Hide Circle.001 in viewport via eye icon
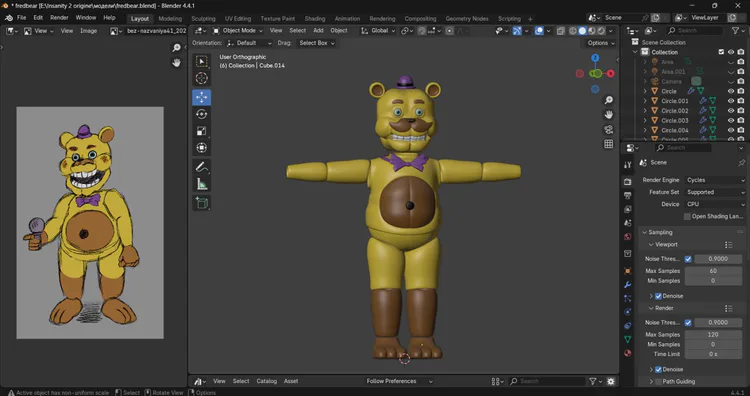Viewport: 750px width, 396px height. (731, 101)
